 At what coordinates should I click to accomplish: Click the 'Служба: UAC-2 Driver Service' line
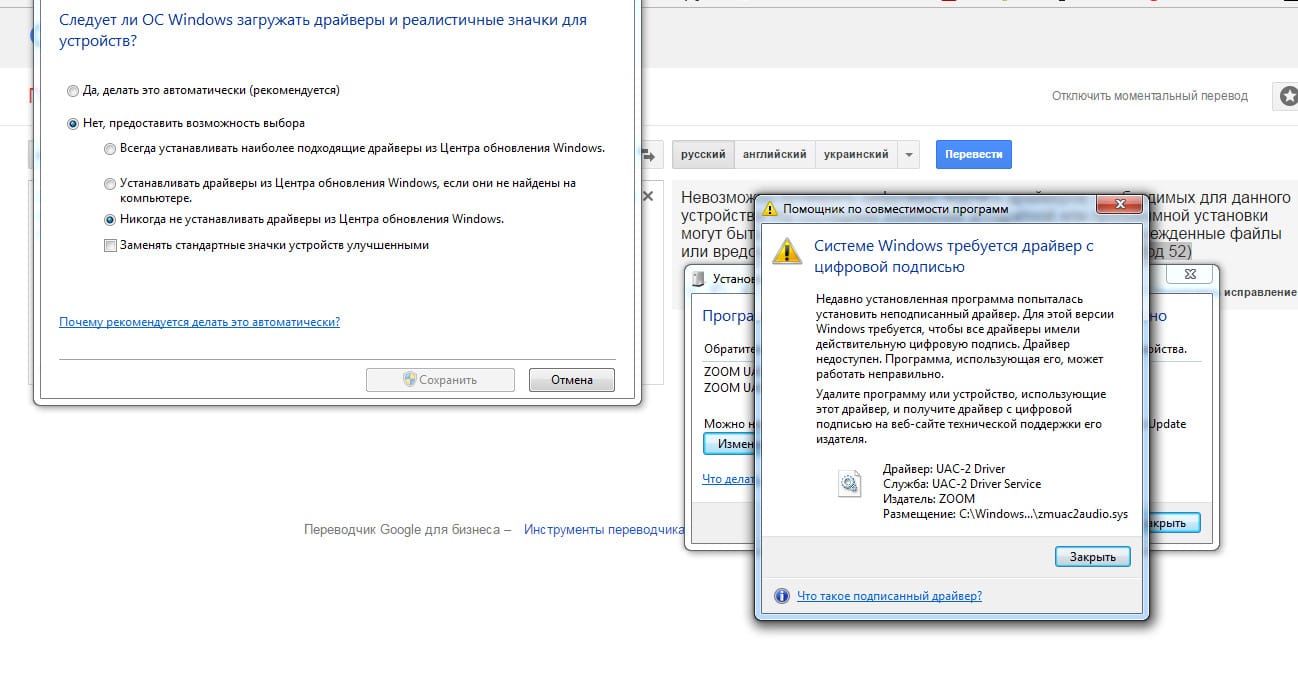pyautogui.click(x=962, y=484)
